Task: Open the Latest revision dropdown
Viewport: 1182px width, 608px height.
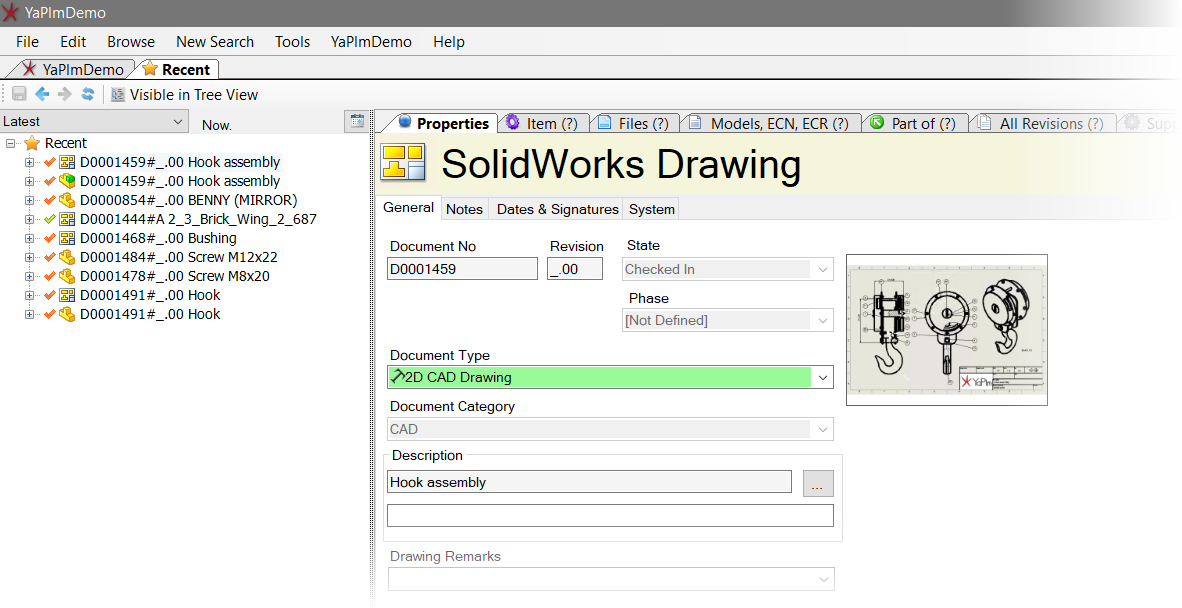Action: point(177,121)
